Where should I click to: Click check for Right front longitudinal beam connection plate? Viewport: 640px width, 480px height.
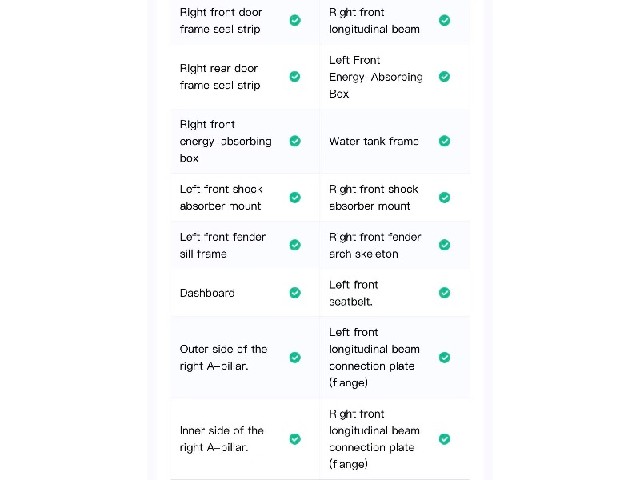(x=444, y=439)
